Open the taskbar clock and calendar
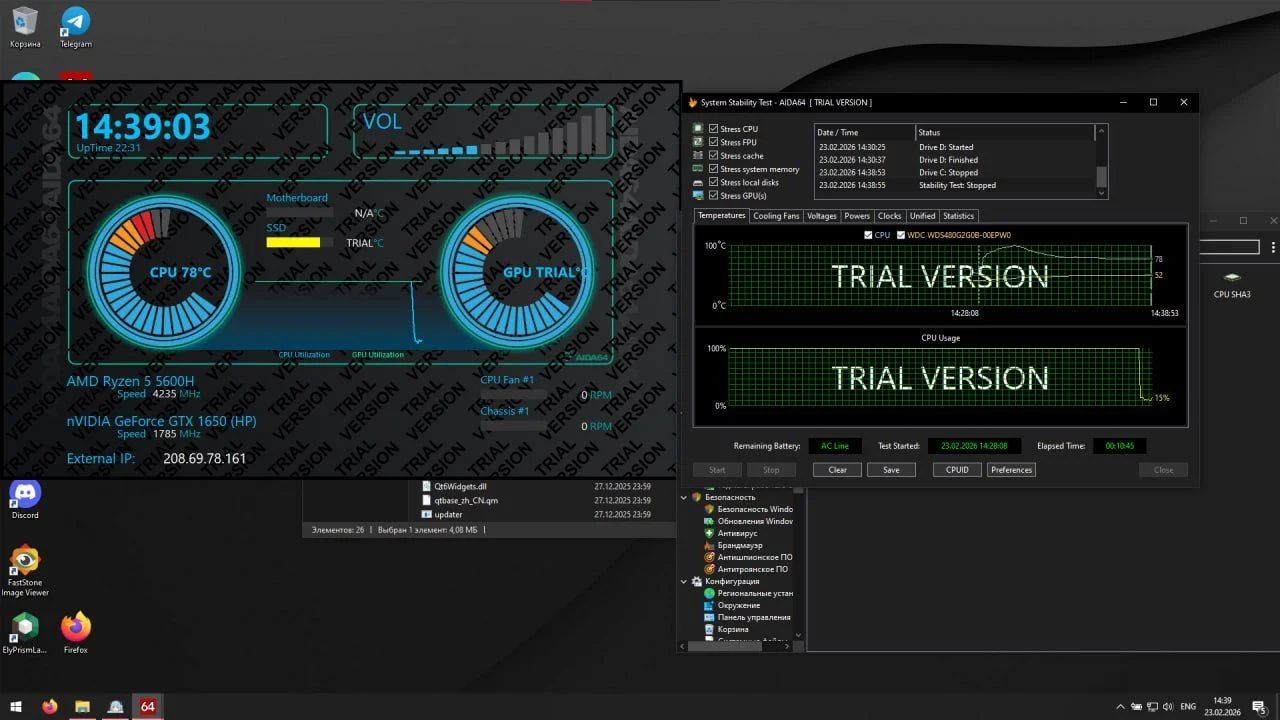Image resolution: width=1280 pixels, height=720 pixels. coord(1222,707)
